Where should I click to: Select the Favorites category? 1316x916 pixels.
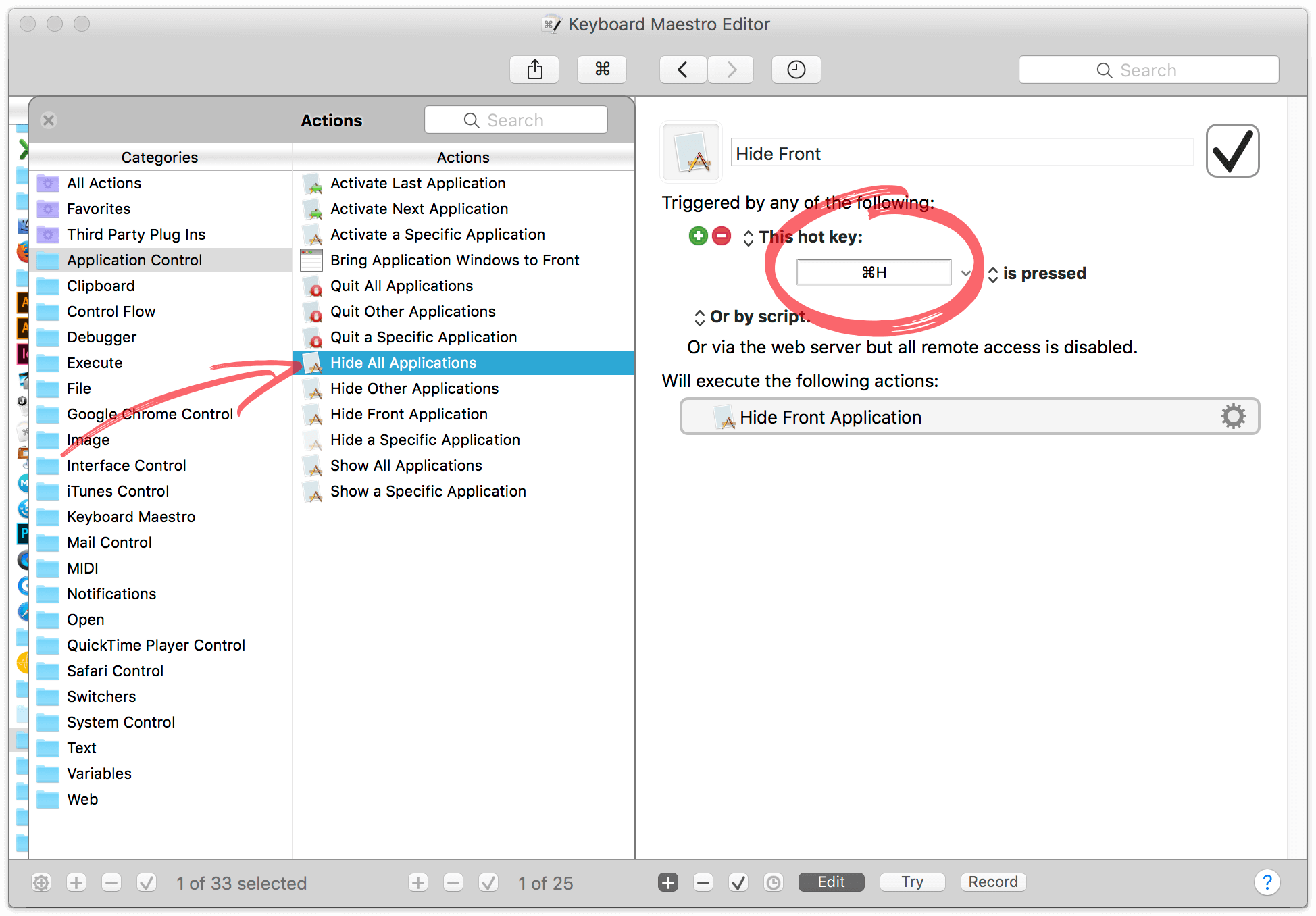coord(161,209)
